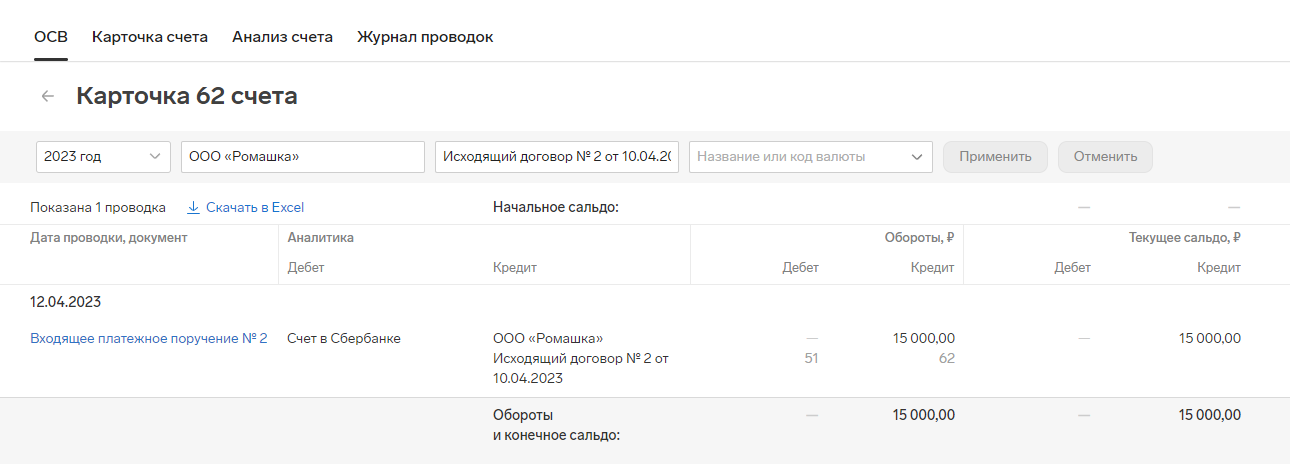Download report via Скачать в Excel link
1290x464 pixels.
pos(255,208)
